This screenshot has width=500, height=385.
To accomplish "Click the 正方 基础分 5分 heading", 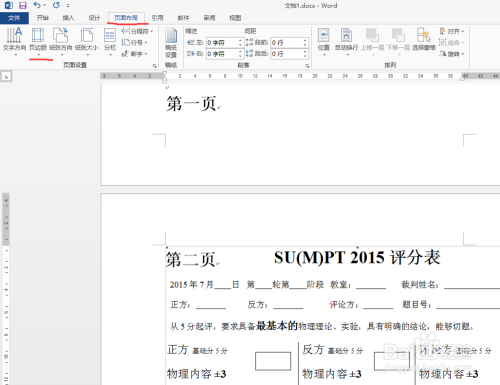I will coord(197,350).
